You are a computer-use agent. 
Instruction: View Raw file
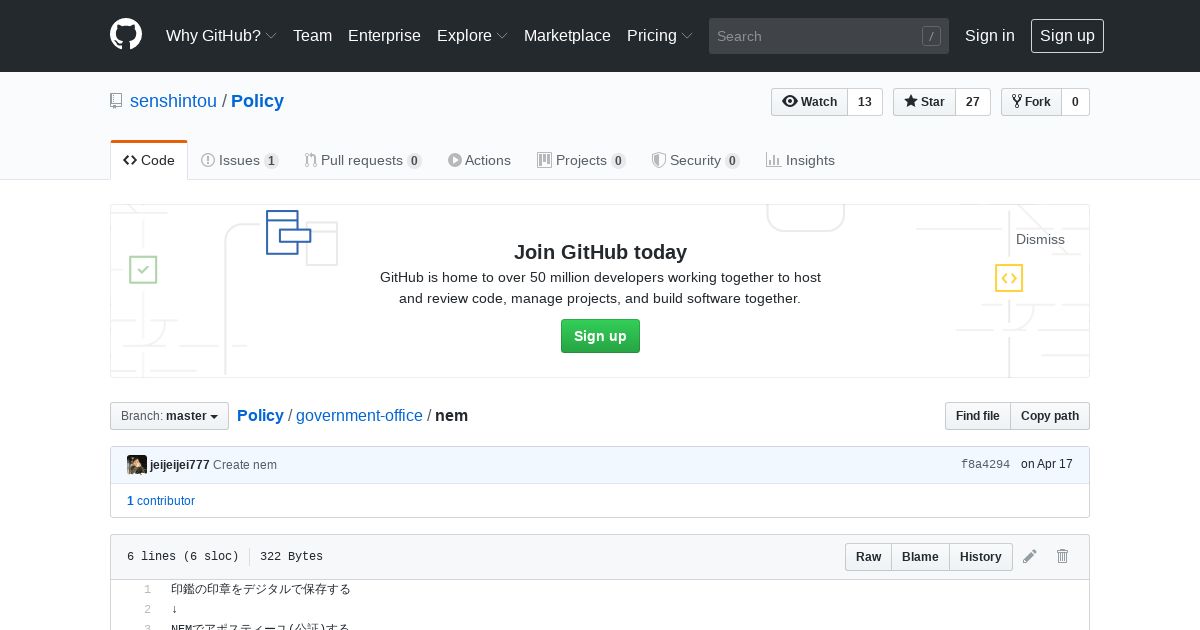[868, 557]
